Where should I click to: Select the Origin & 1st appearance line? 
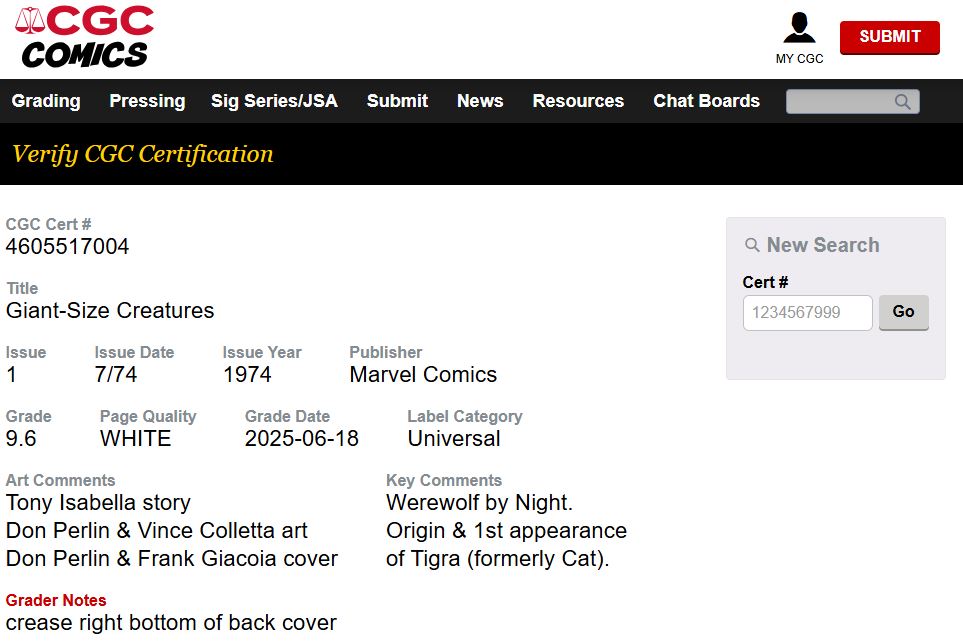506,530
